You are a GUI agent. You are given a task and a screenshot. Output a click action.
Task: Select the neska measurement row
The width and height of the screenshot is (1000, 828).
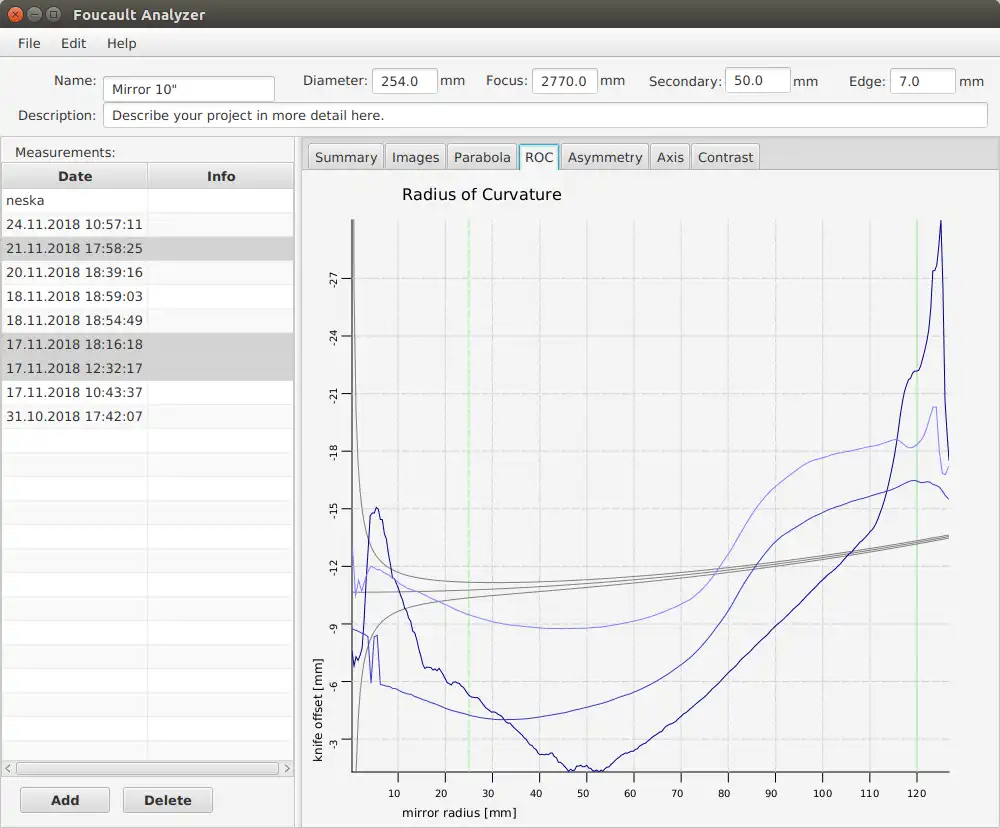point(75,200)
